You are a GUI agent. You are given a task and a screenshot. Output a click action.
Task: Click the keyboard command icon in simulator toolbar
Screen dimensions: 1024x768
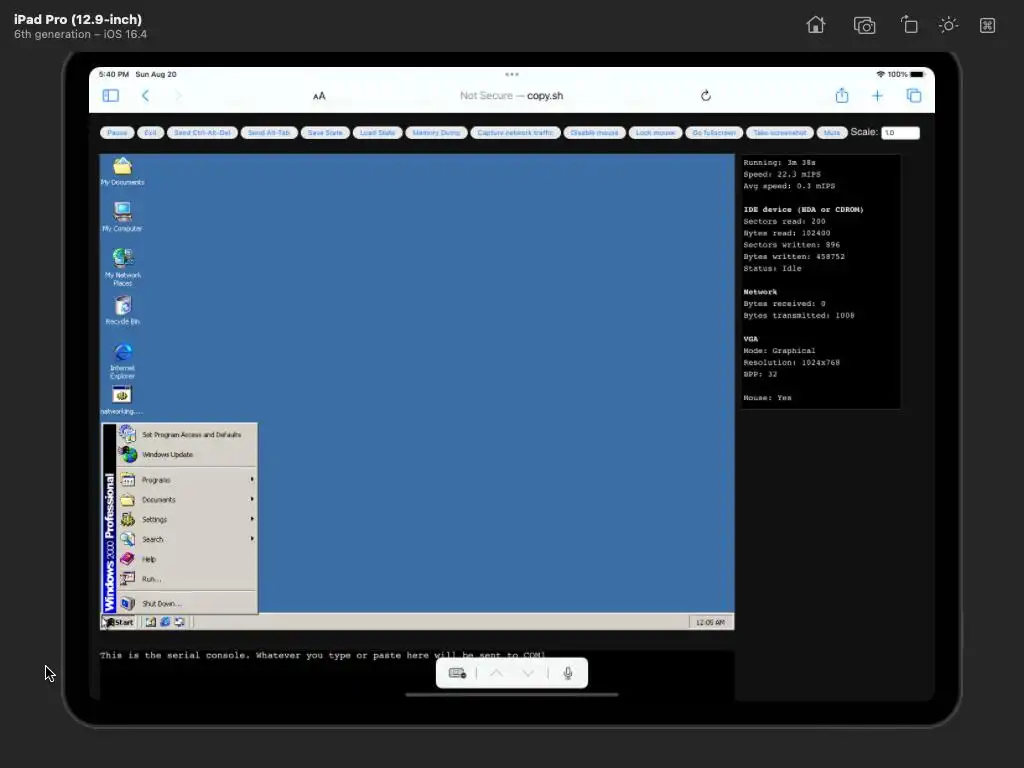click(987, 25)
